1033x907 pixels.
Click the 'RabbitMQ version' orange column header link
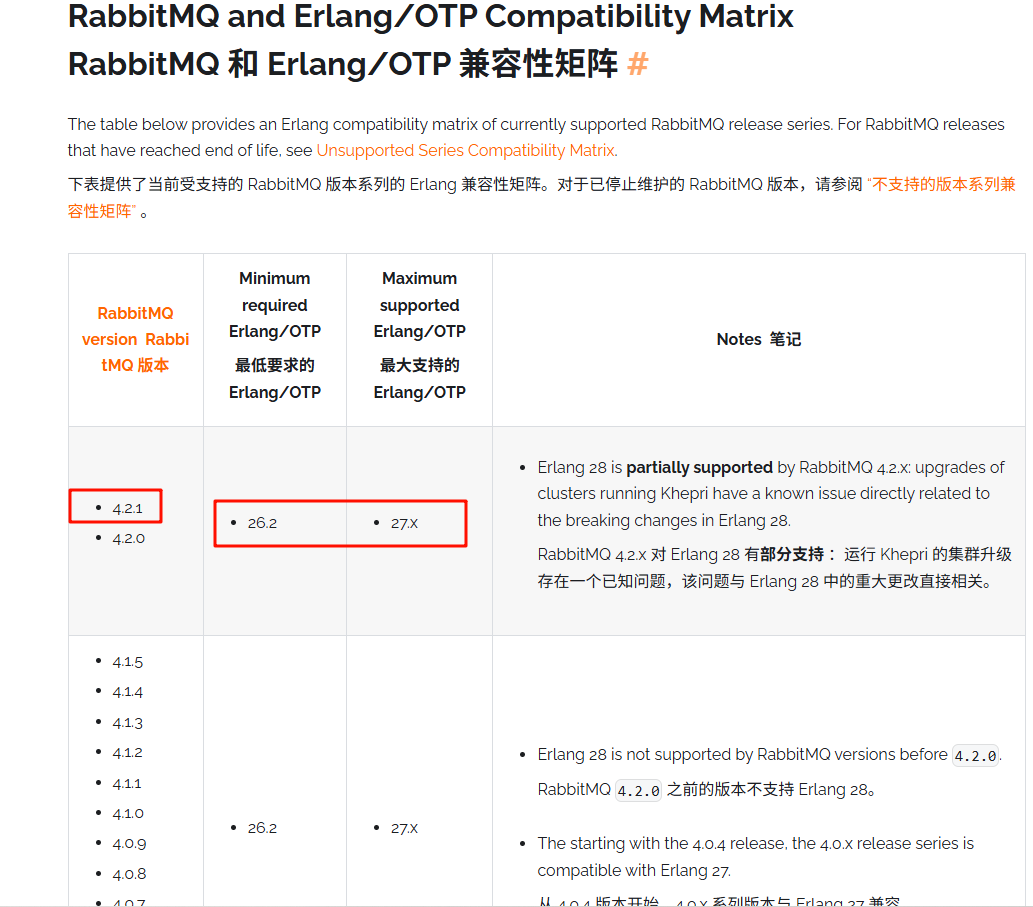(135, 339)
